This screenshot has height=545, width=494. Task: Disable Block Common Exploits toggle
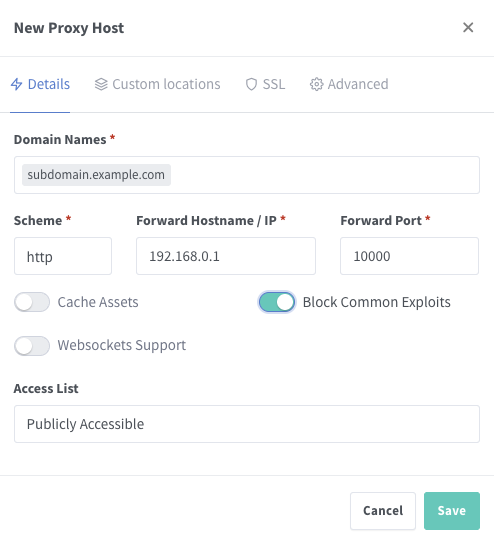[x=277, y=302]
